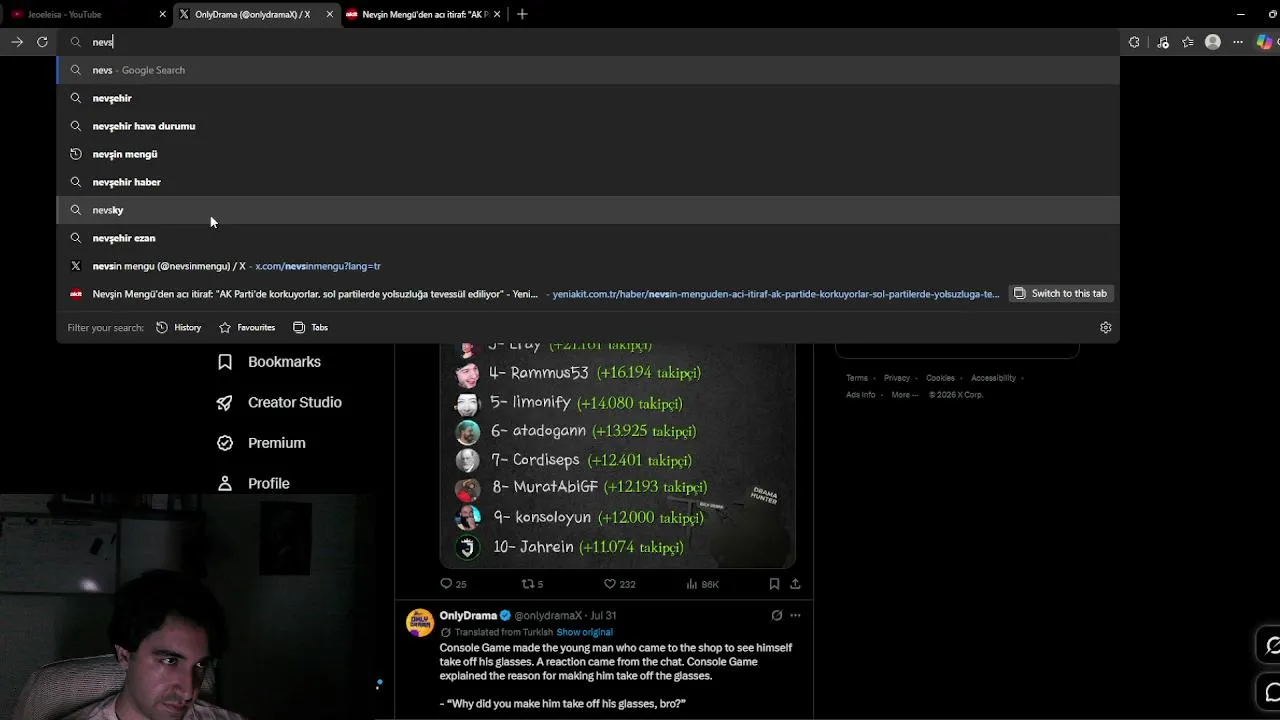Screen dimensions: 1280x720
Task: Click the Bookmarks sidebar icon
Action: [x=225, y=362]
